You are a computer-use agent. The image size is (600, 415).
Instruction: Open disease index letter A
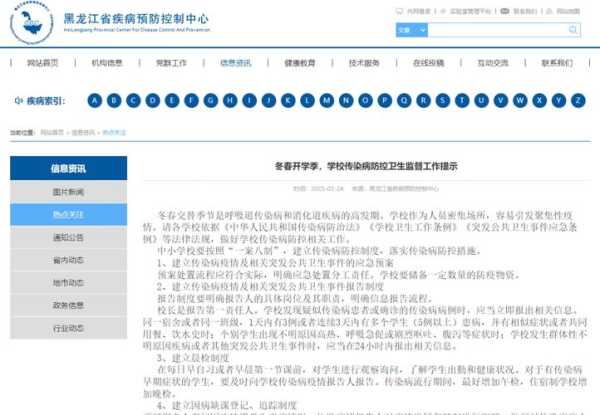[95, 101]
